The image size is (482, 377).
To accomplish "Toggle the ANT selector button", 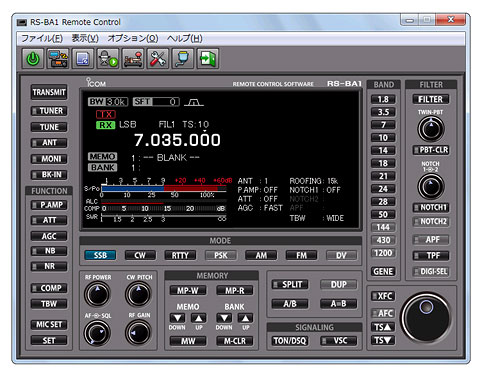I will pos(49,143).
